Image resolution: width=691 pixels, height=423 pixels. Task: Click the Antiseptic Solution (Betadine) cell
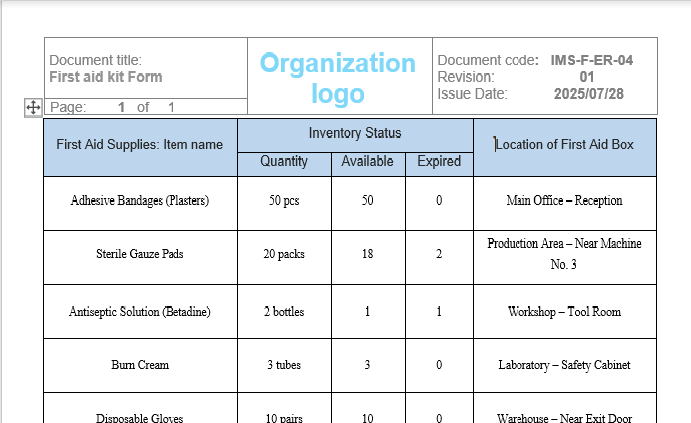[140, 312]
